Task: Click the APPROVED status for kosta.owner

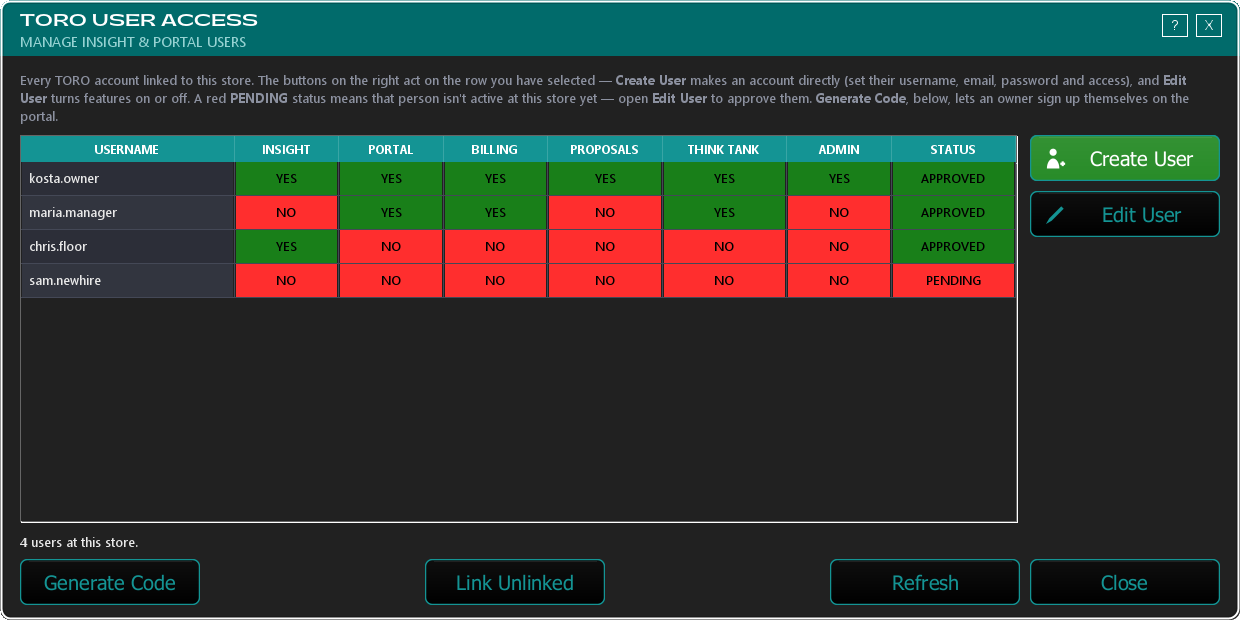Action: (953, 179)
